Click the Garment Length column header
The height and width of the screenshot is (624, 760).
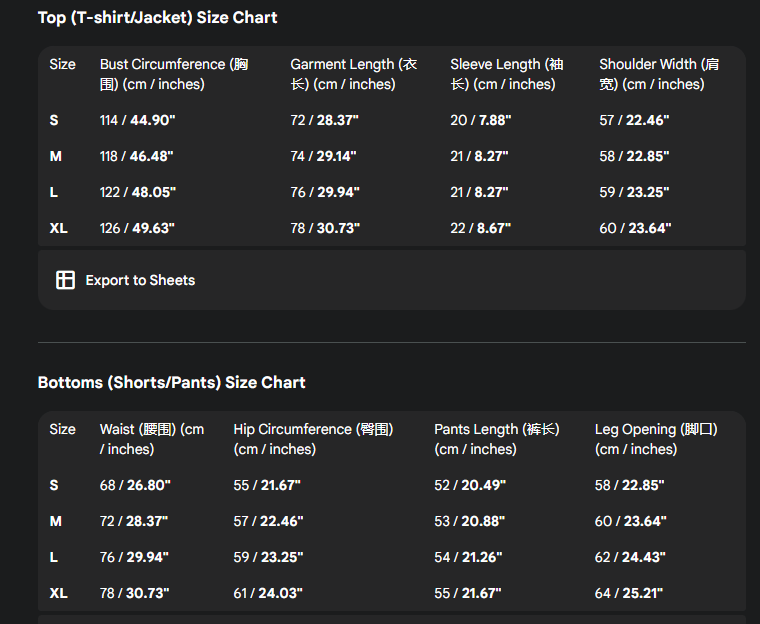click(x=353, y=74)
